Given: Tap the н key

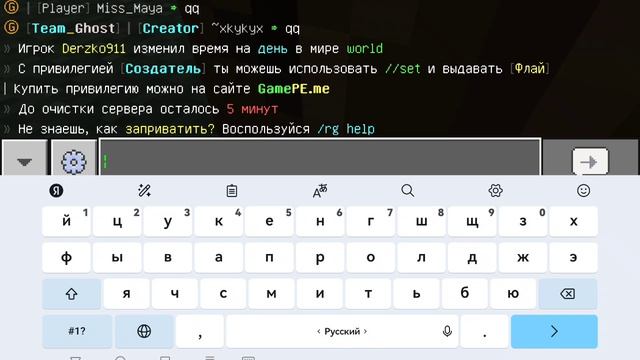Looking at the screenshot, I should tap(320, 221).
